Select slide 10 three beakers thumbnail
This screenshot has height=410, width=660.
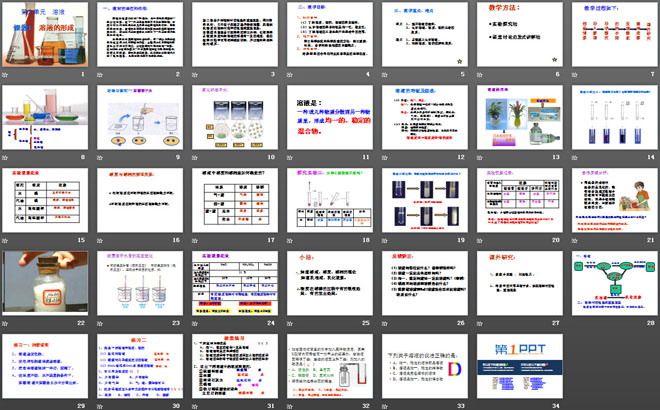(x=235, y=117)
